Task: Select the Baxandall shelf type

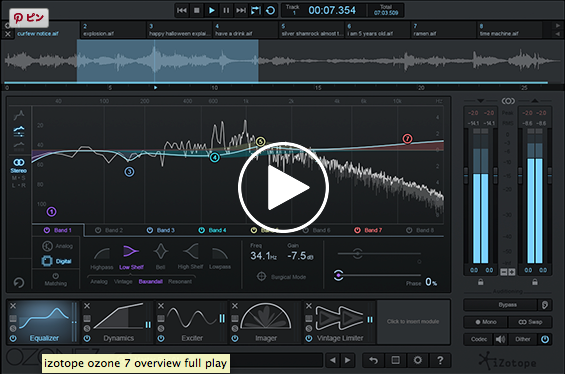Action: [151, 282]
